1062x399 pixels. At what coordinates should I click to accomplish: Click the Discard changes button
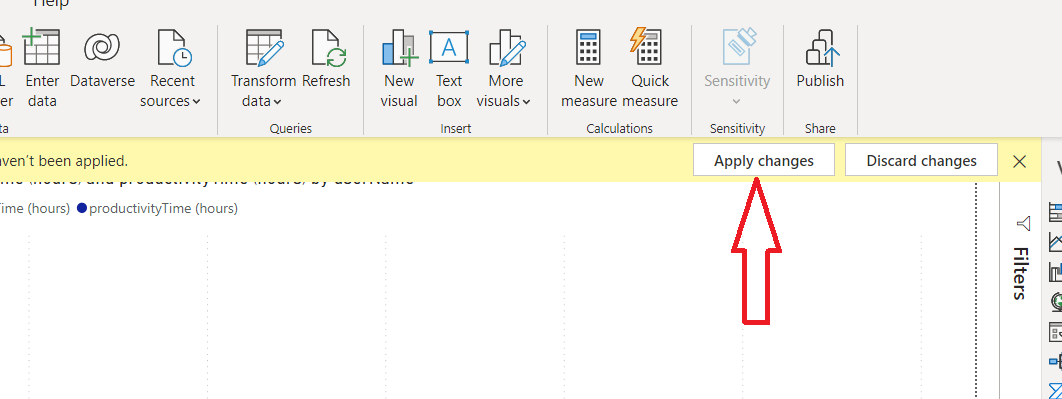pos(921,161)
